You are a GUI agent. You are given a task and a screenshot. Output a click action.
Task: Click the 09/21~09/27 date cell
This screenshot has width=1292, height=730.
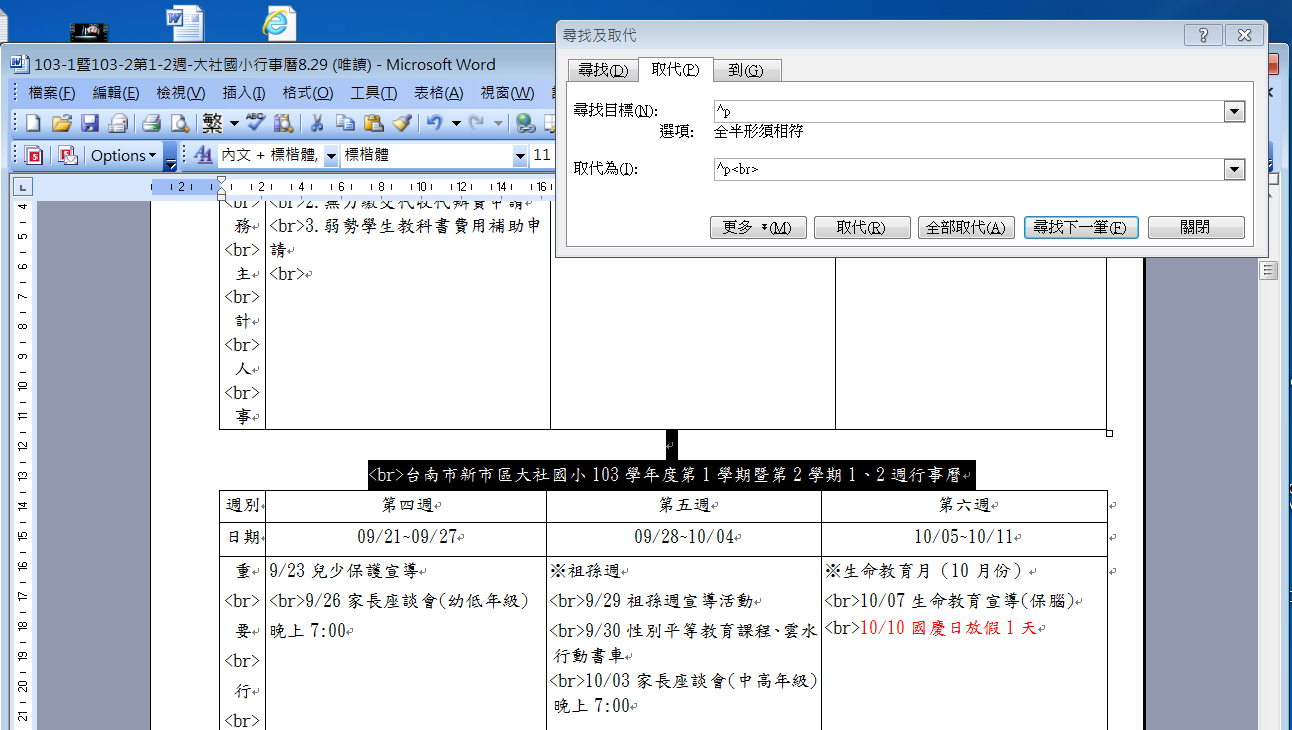point(406,538)
